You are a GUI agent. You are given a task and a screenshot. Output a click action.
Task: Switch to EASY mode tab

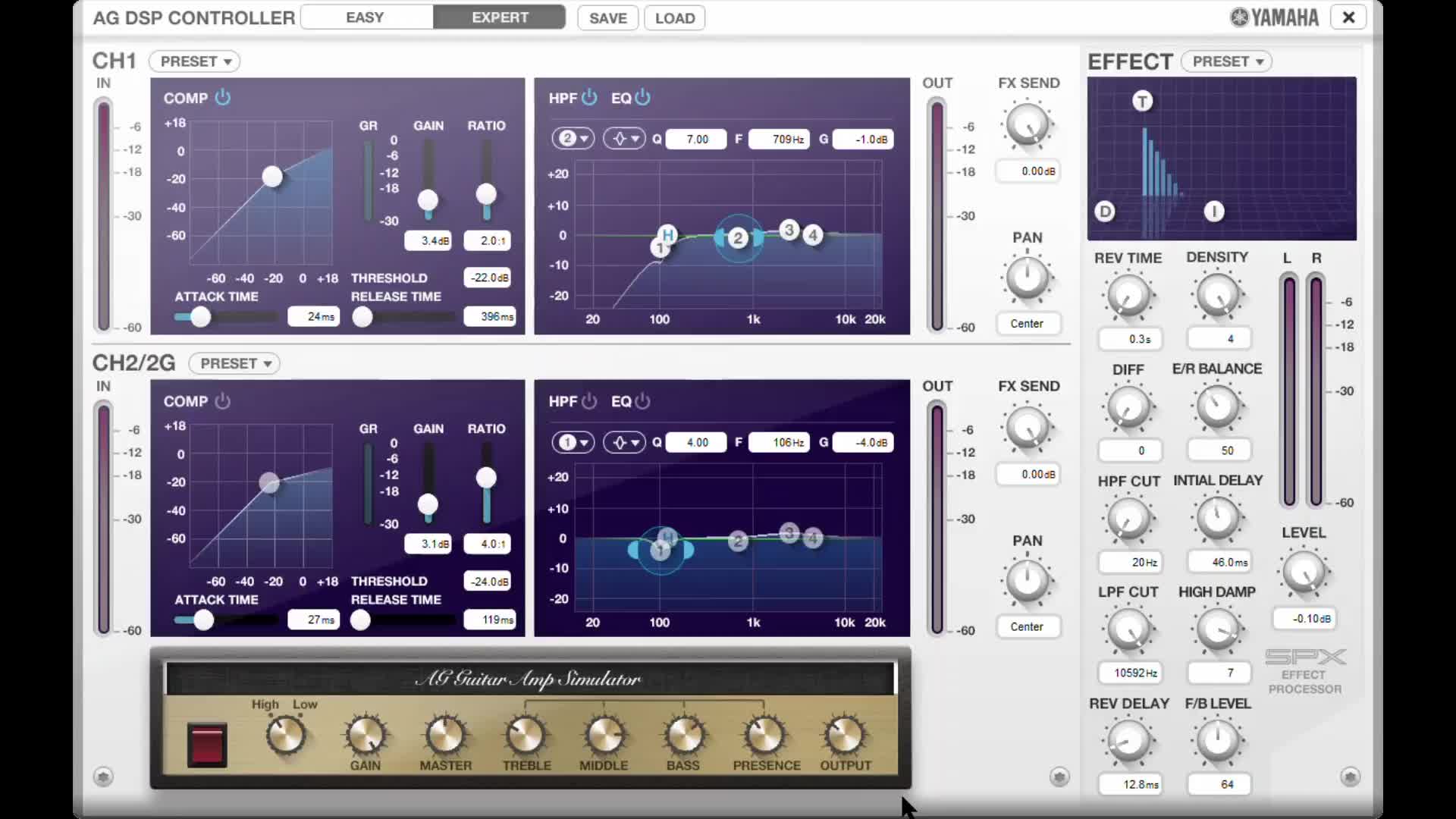[366, 17]
